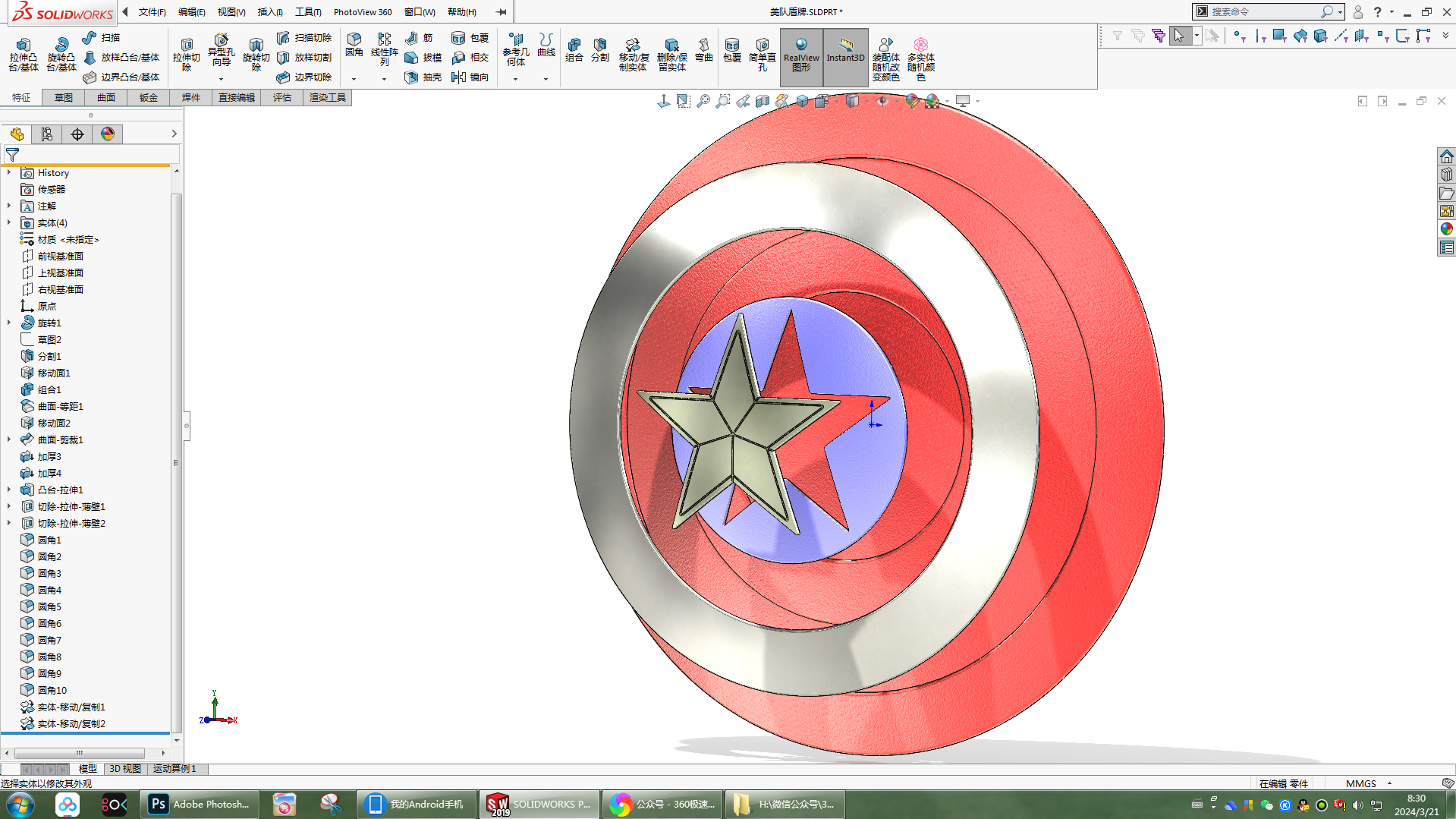Image resolution: width=1456 pixels, height=819 pixels.
Task: Open the 参考几何体 reference geometry tool
Action: coord(516,49)
